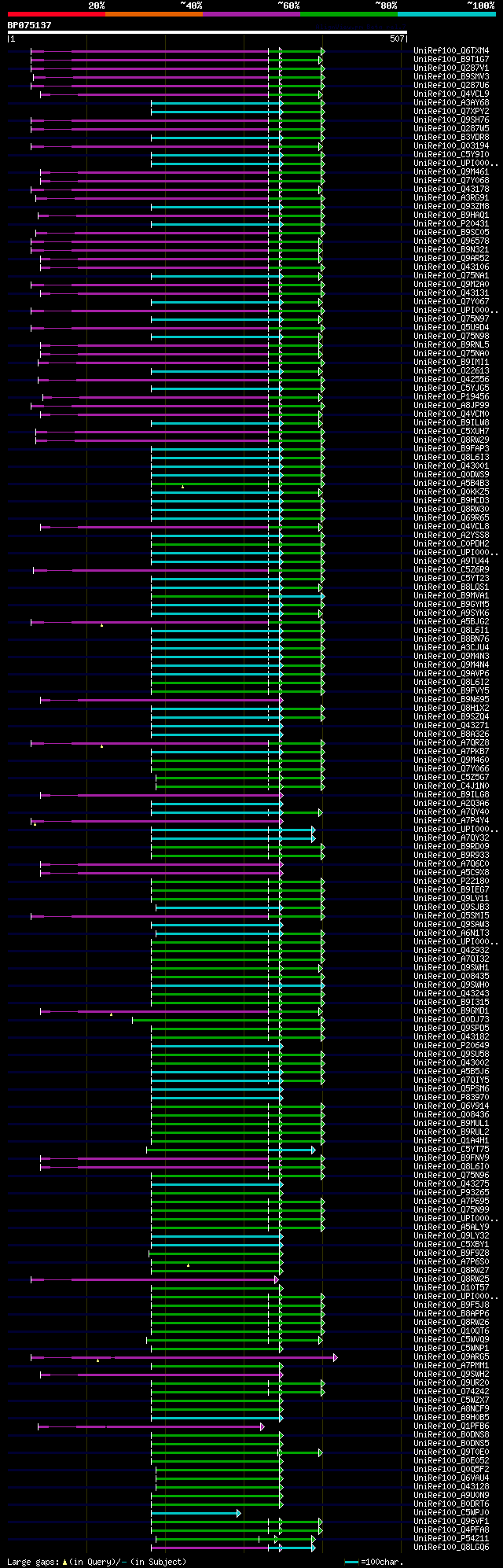Click the purple ~60% identity legend segment

(251, 14)
